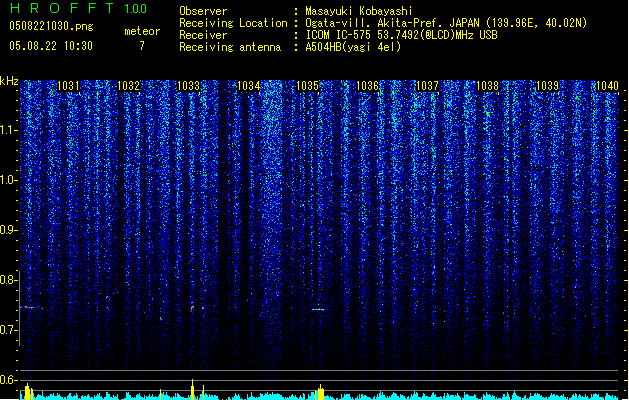Click the 1039 time marker
Screen dimensions: 629x400
(548, 85)
